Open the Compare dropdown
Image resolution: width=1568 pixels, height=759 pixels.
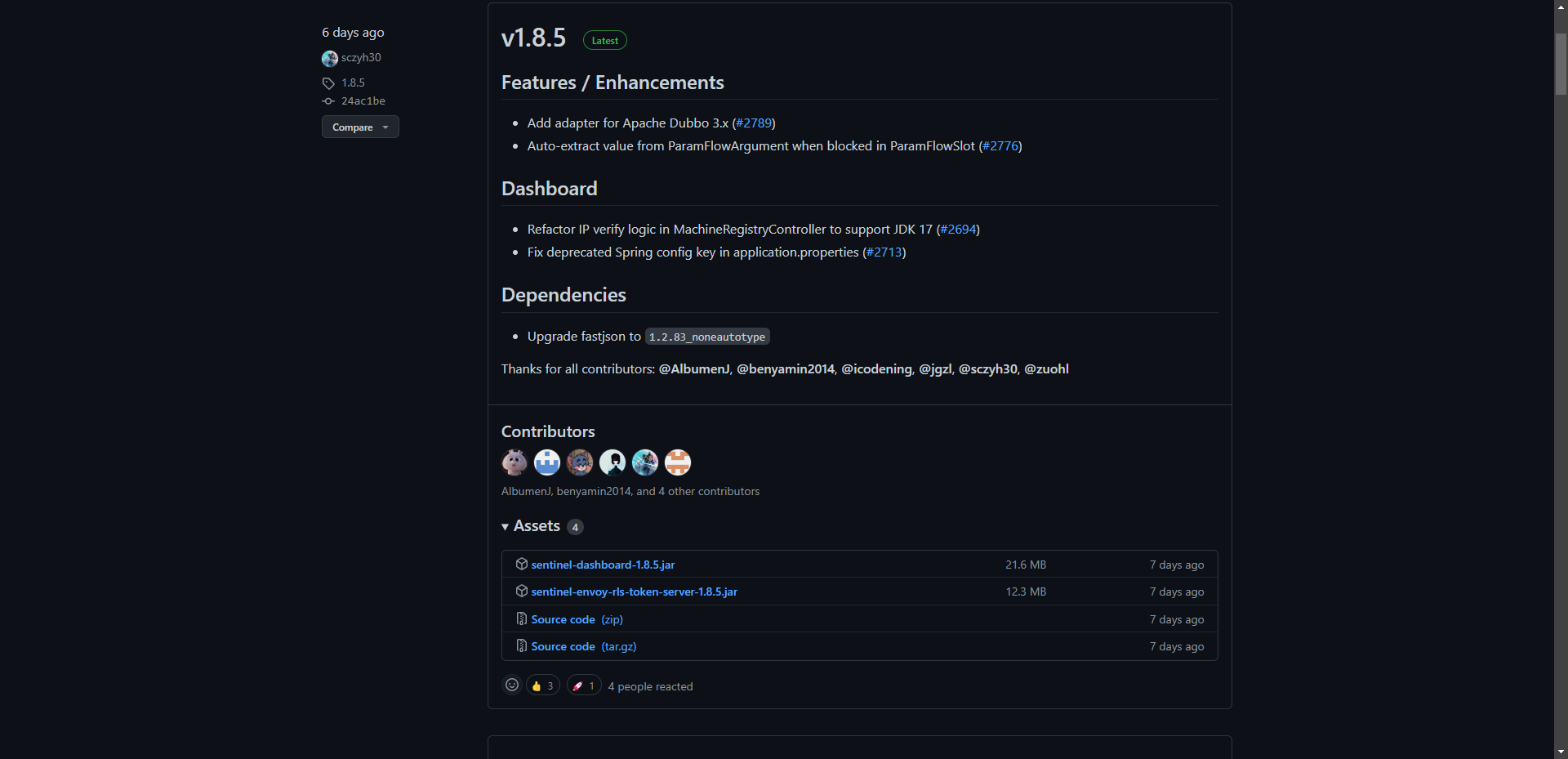point(360,127)
